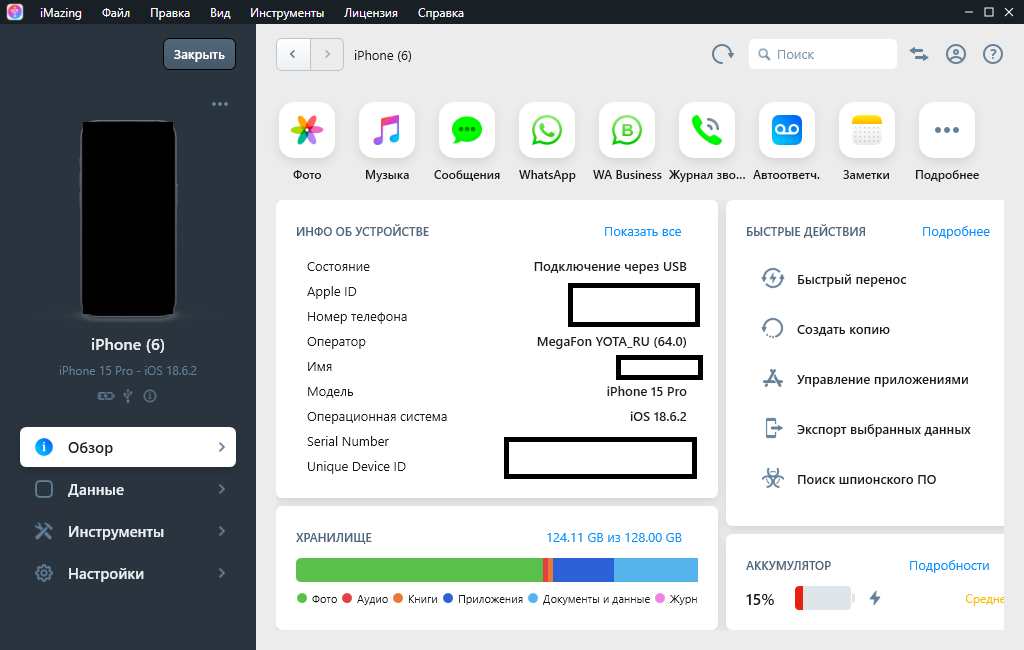The image size is (1024, 650).
Task: Open the Файл menu
Action: click(116, 12)
